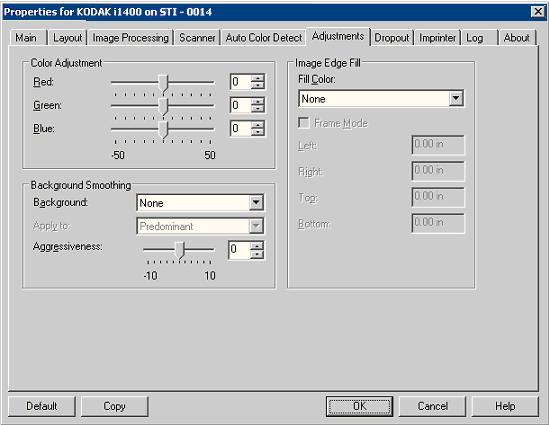Click the Blue value input field

pyautogui.click(x=241, y=128)
